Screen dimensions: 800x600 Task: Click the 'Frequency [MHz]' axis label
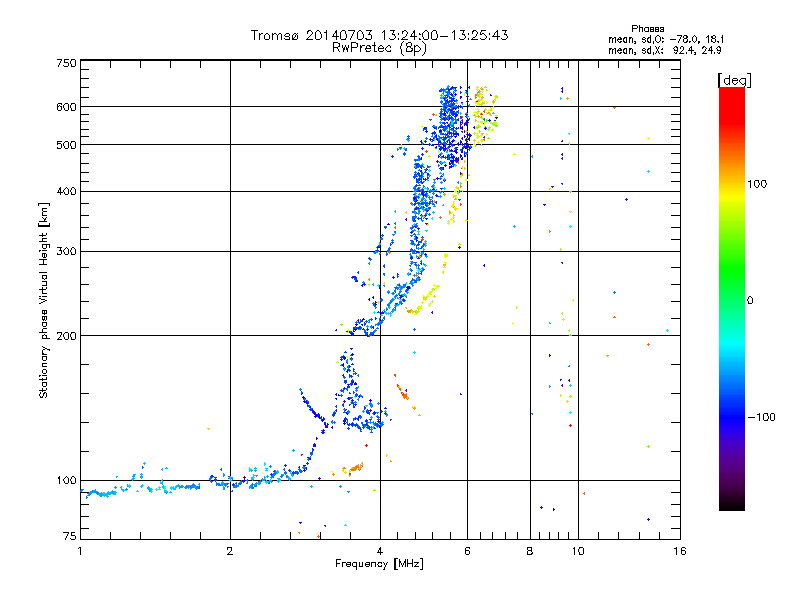point(379,564)
